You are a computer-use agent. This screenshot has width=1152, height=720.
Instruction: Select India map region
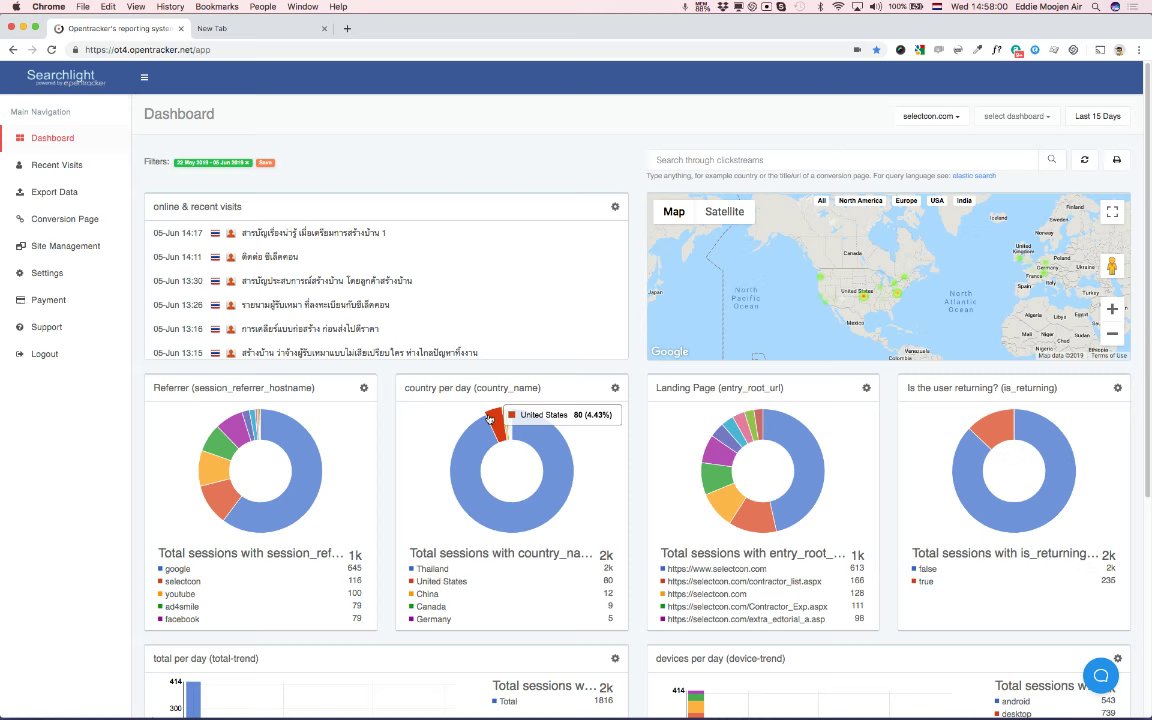[964, 201]
